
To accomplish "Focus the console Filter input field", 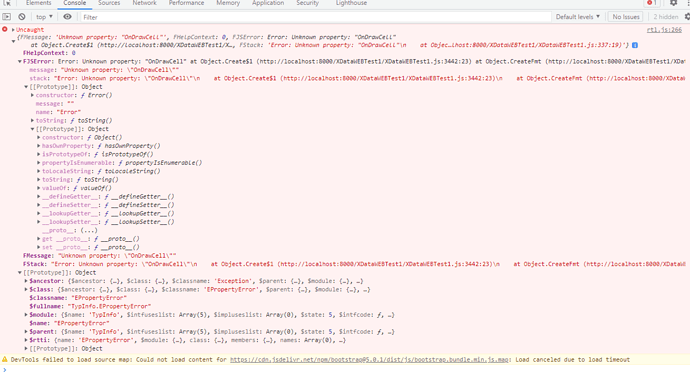I will pos(315,17).
